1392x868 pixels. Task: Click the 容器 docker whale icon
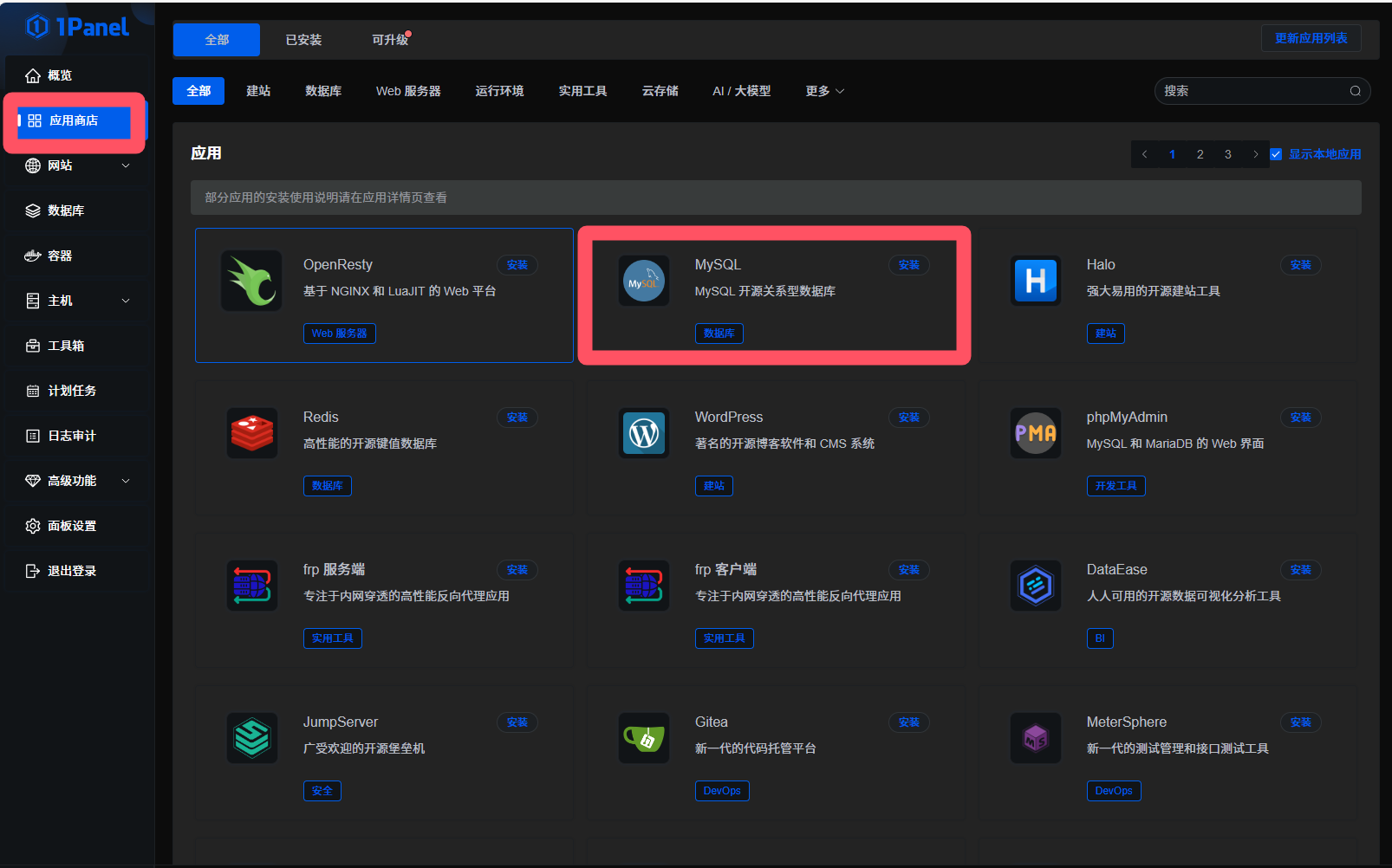click(x=33, y=256)
